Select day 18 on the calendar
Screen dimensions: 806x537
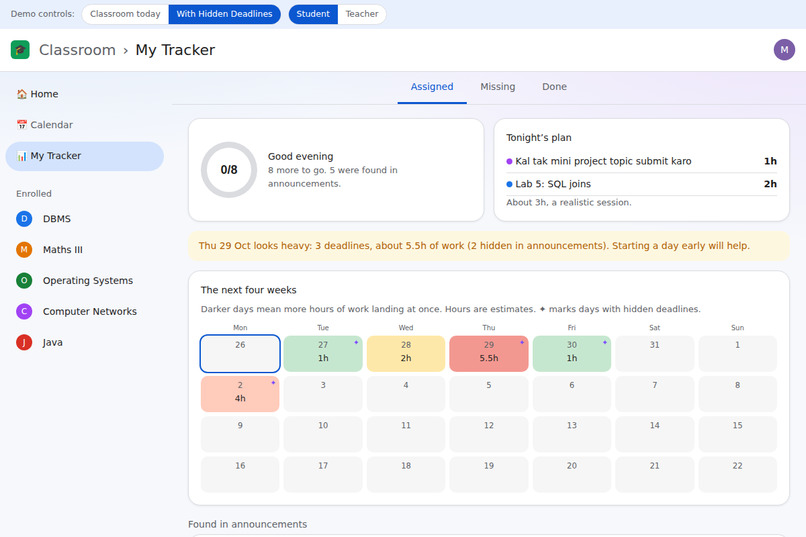(406, 474)
